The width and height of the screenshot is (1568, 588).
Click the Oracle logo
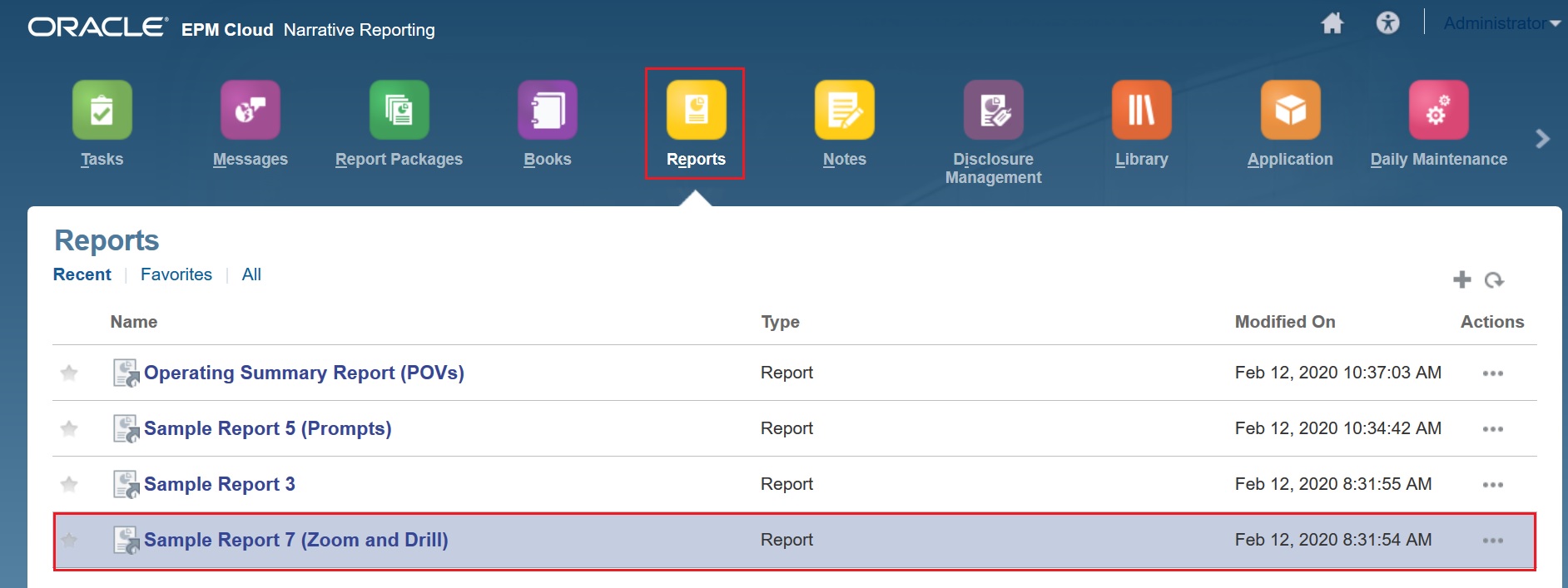98,27
